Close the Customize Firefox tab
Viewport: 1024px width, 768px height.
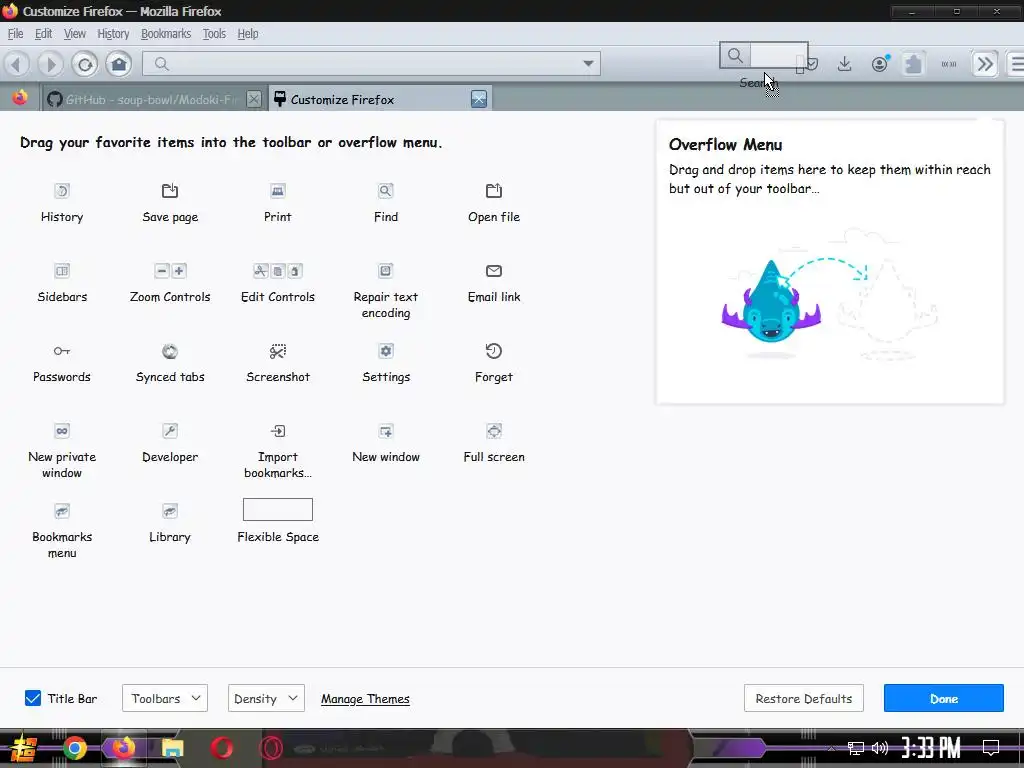pos(479,99)
